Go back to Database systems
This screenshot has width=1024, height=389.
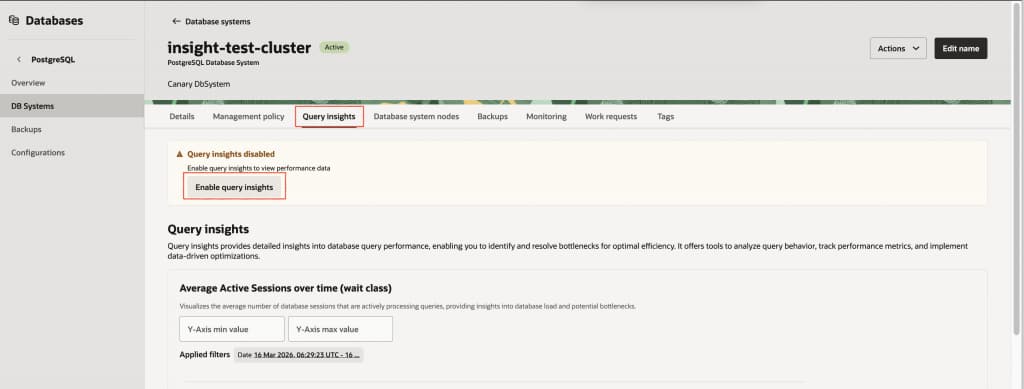tap(217, 22)
